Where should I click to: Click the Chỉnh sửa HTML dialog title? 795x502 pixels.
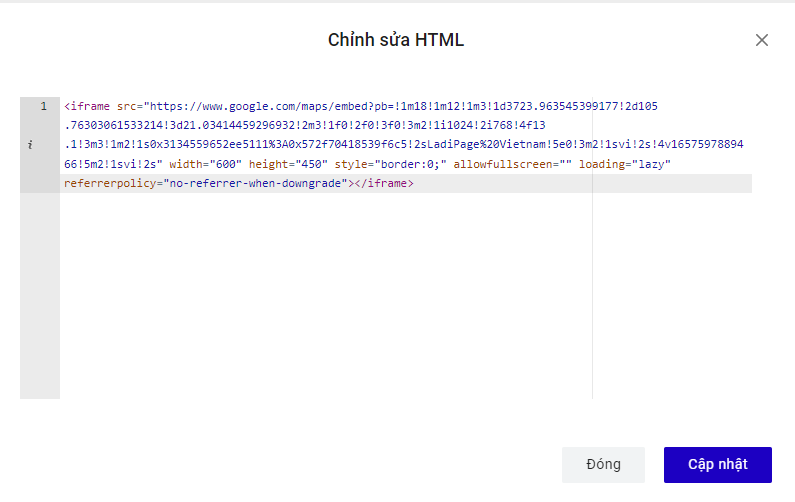[x=396, y=40]
